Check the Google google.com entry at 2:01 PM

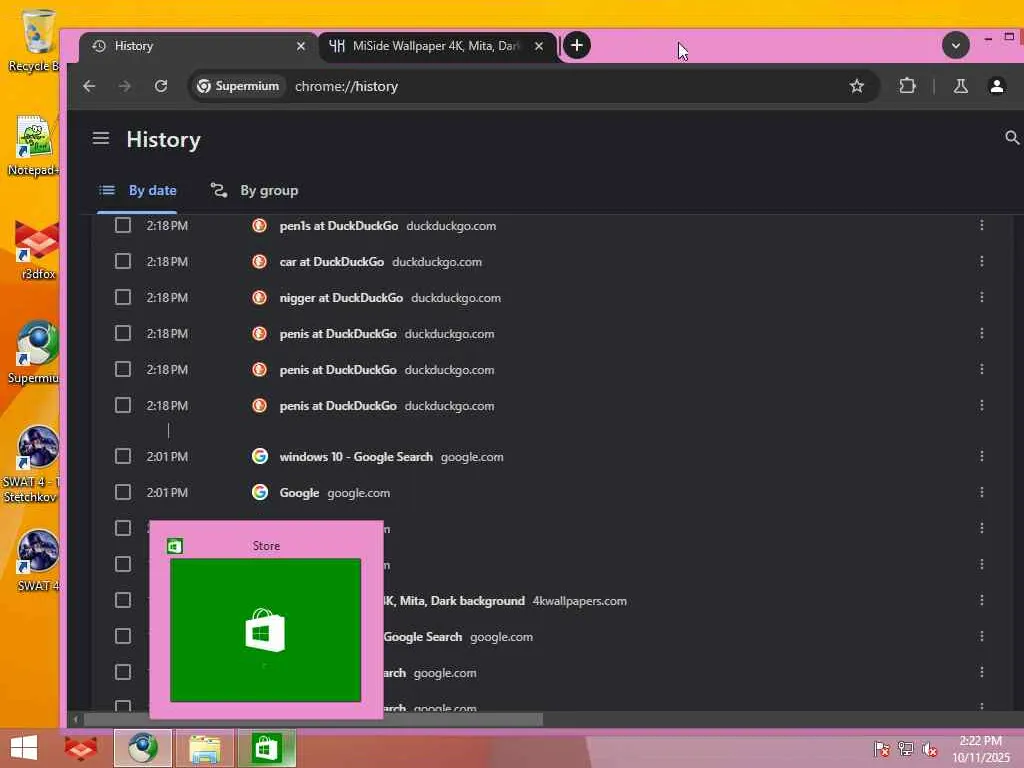(x=123, y=492)
